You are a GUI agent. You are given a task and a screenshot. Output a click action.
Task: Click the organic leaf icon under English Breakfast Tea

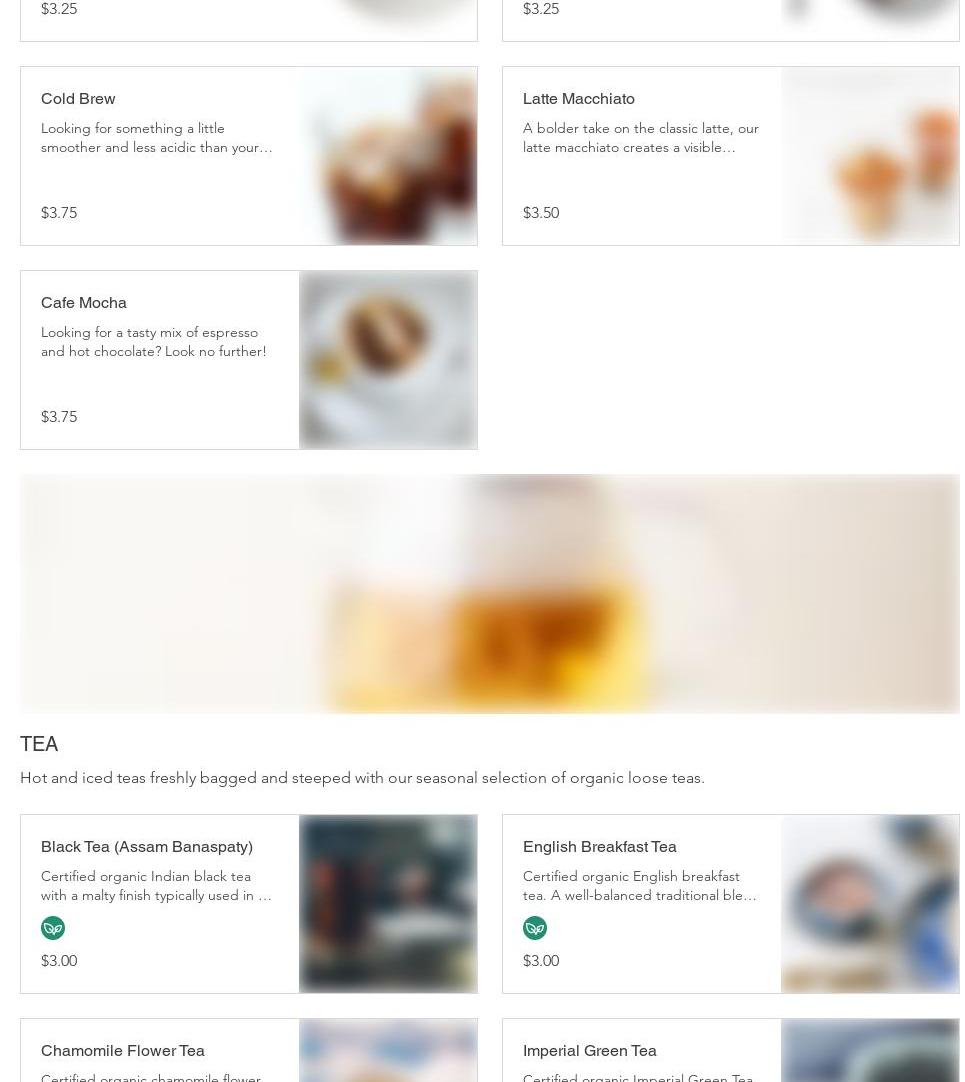[534, 927]
